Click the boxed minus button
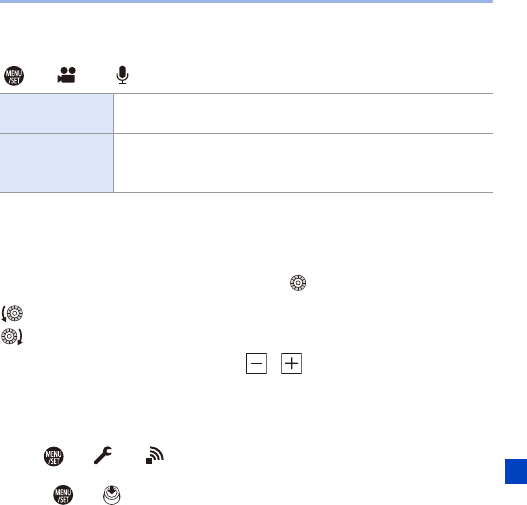Screen dimensions: 527x505 click(256, 363)
